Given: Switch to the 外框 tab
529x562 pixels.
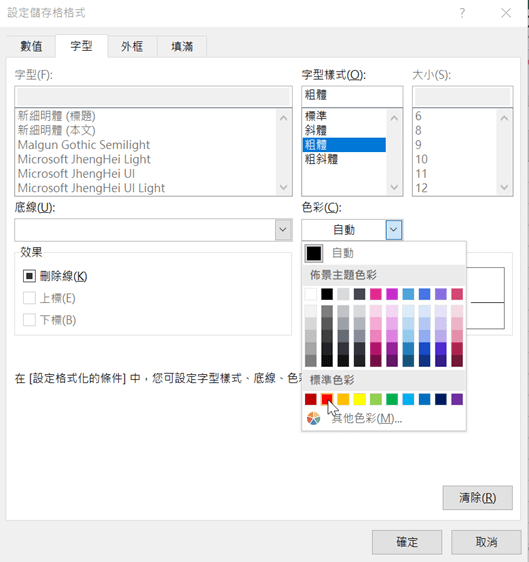Looking at the screenshot, I should (132, 46).
